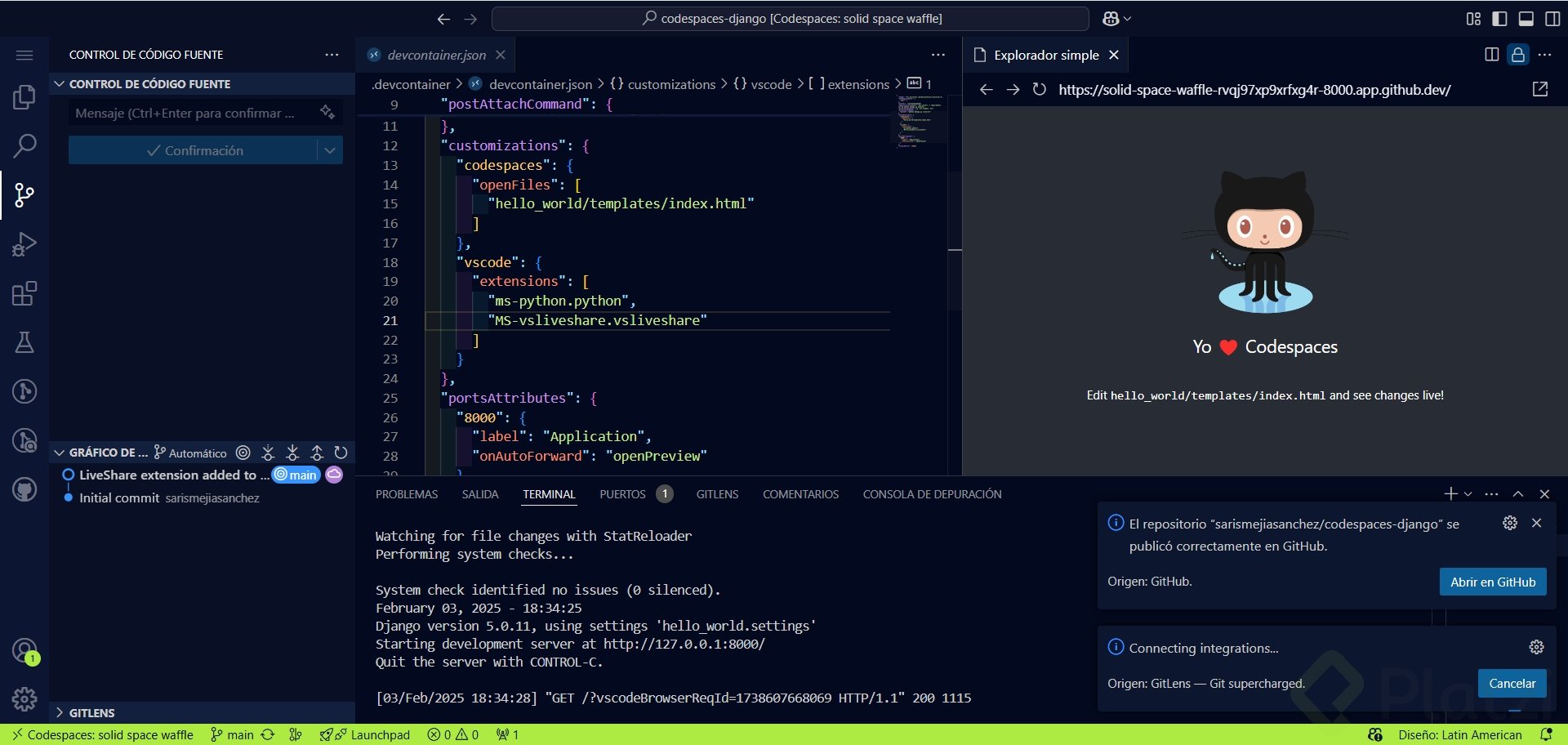Open the Testing flask icon
This screenshot has width=1568, height=745.
point(24,342)
